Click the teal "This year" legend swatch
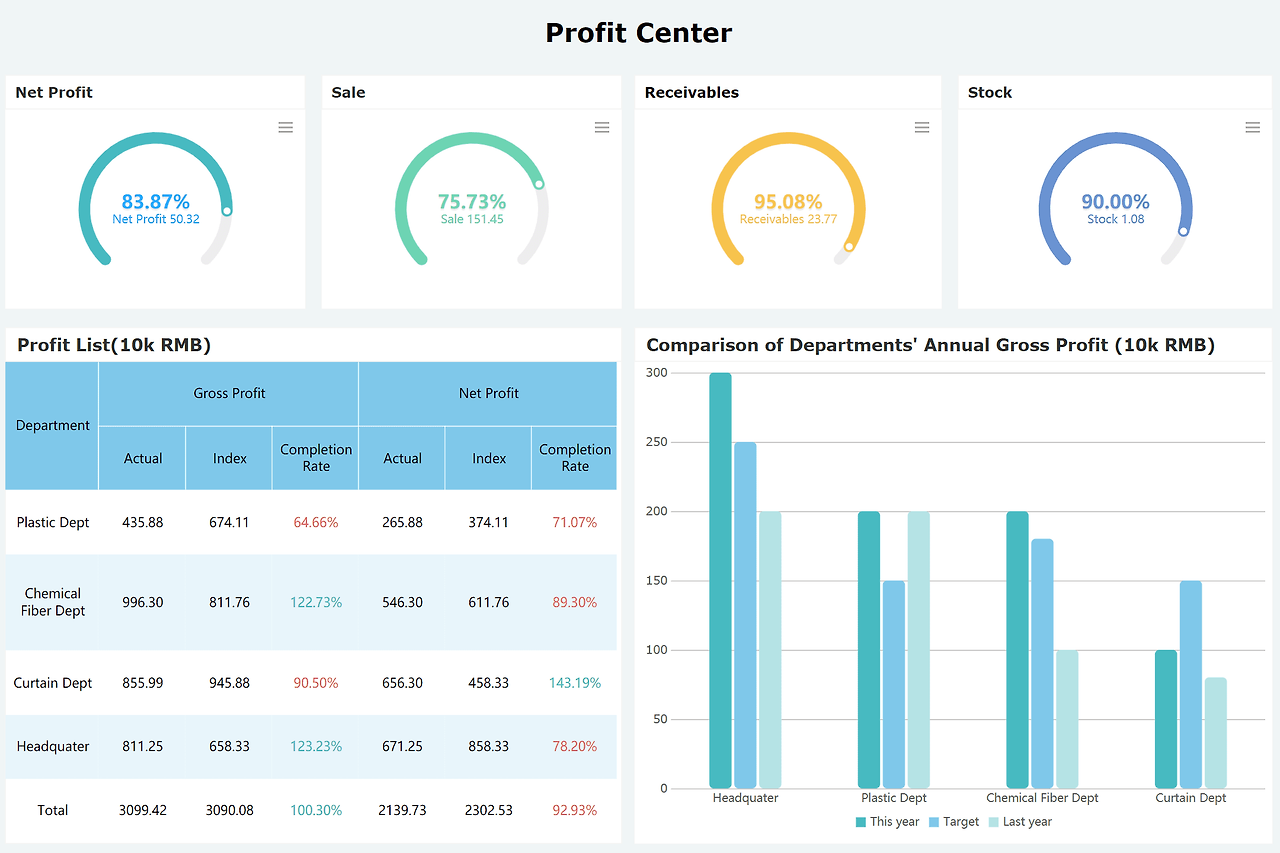 (862, 821)
